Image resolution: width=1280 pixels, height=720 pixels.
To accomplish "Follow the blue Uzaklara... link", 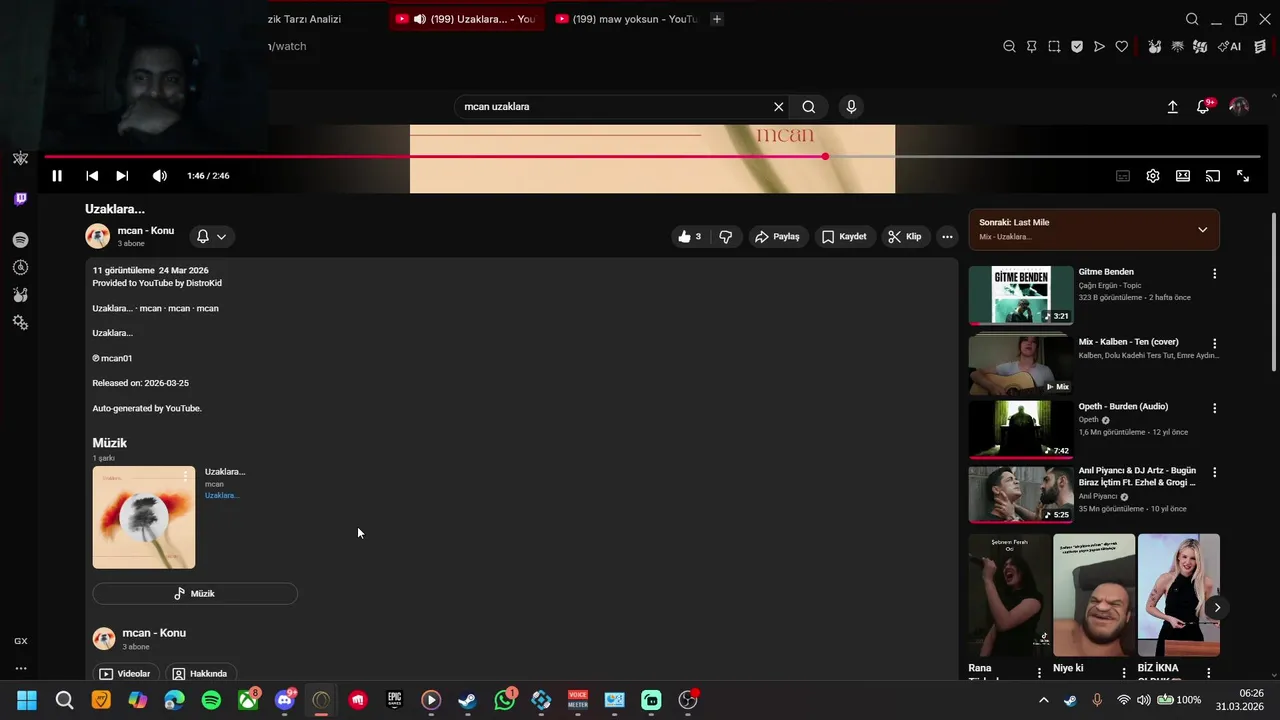I will coord(222,496).
